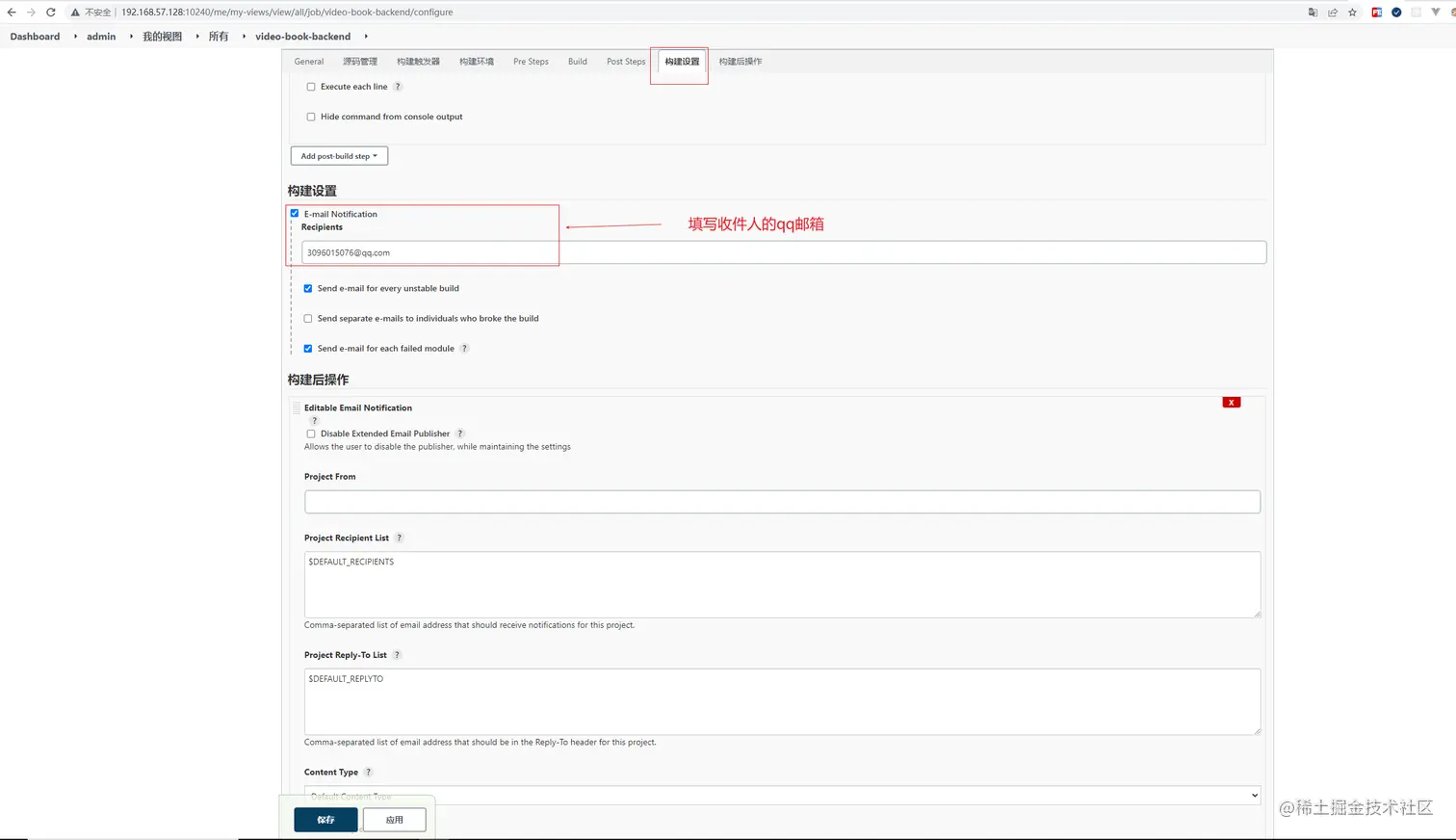This screenshot has height=840, width=1456.
Task: Grab the Editable Email Notification drag handle
Action: (297, 408)
